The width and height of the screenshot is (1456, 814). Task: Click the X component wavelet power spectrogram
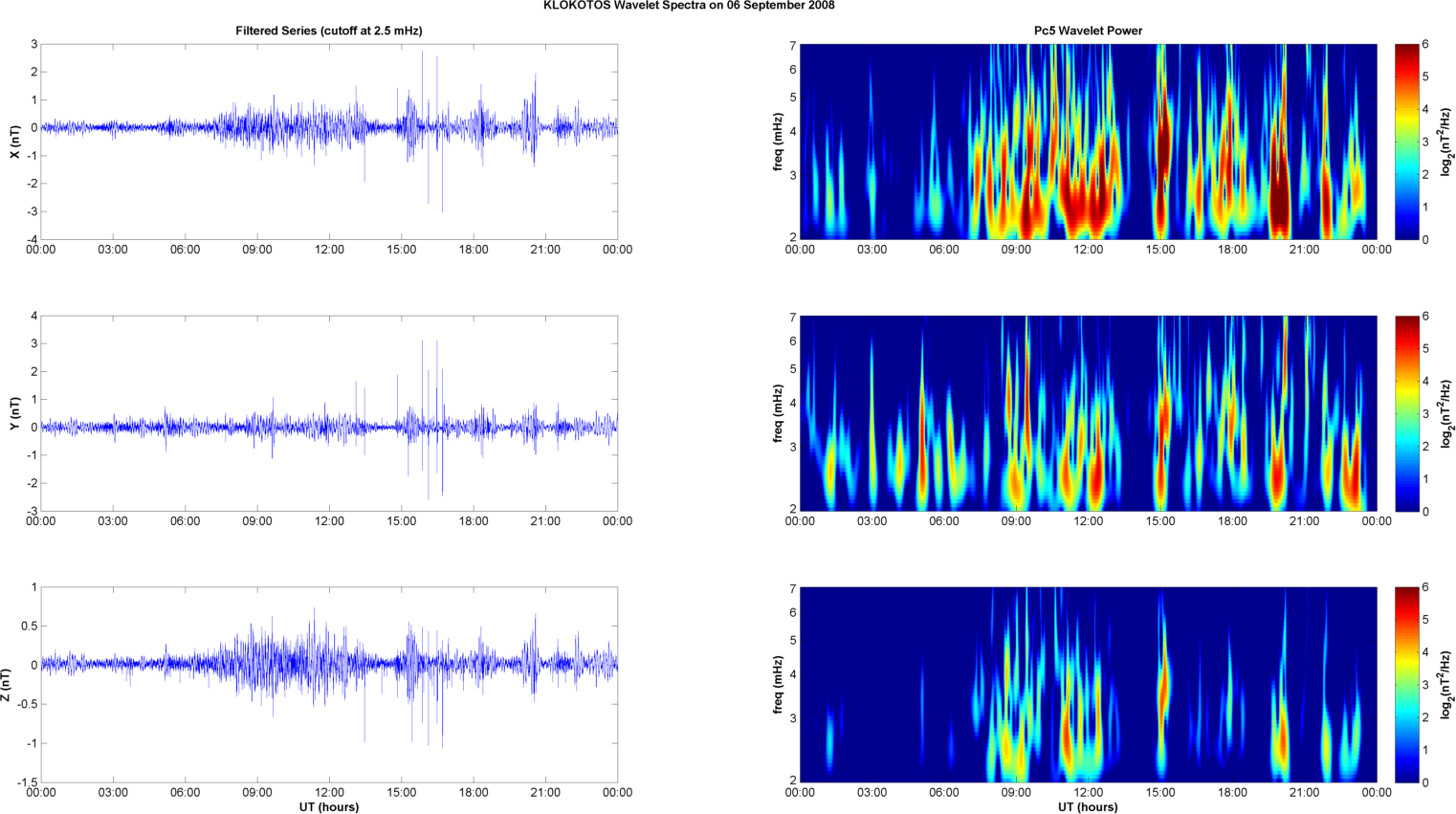pos(1088,142)
